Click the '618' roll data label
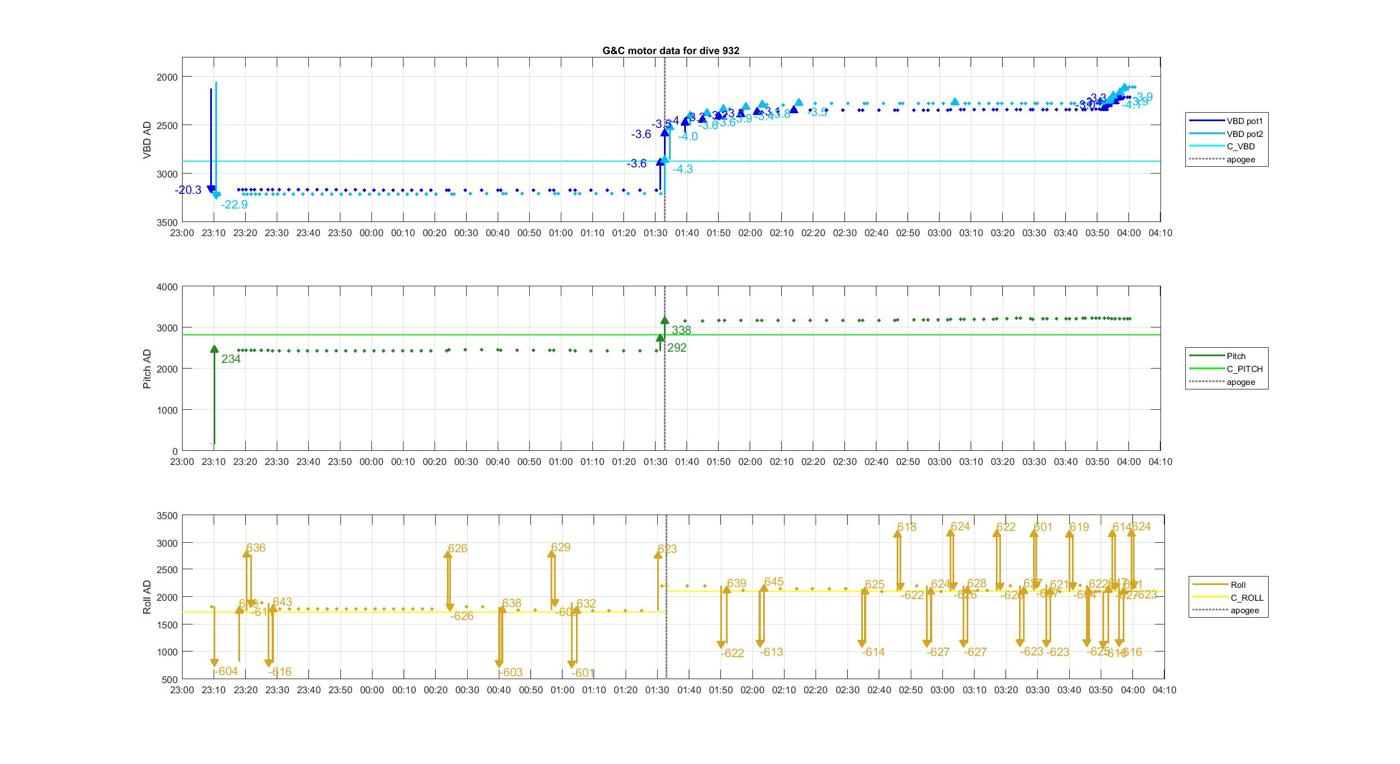 pos(907,528)
